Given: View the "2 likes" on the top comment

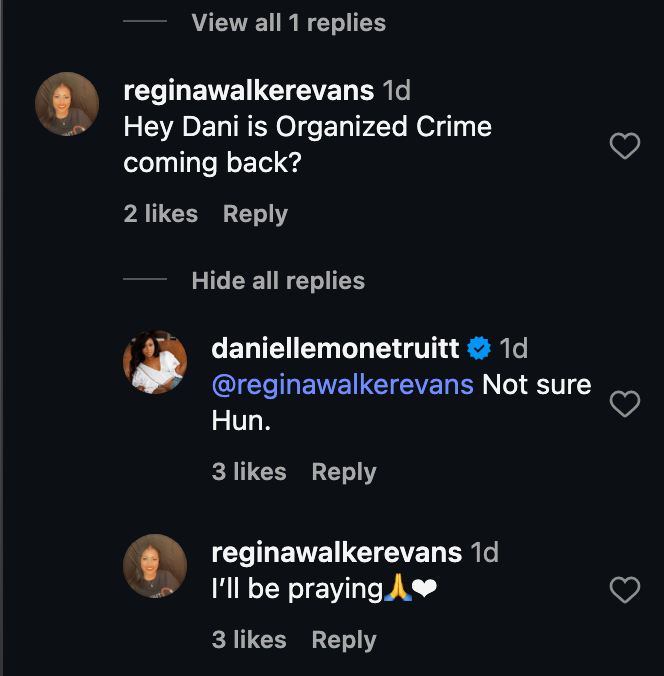Looking at the screenshot, I should 161,214.
